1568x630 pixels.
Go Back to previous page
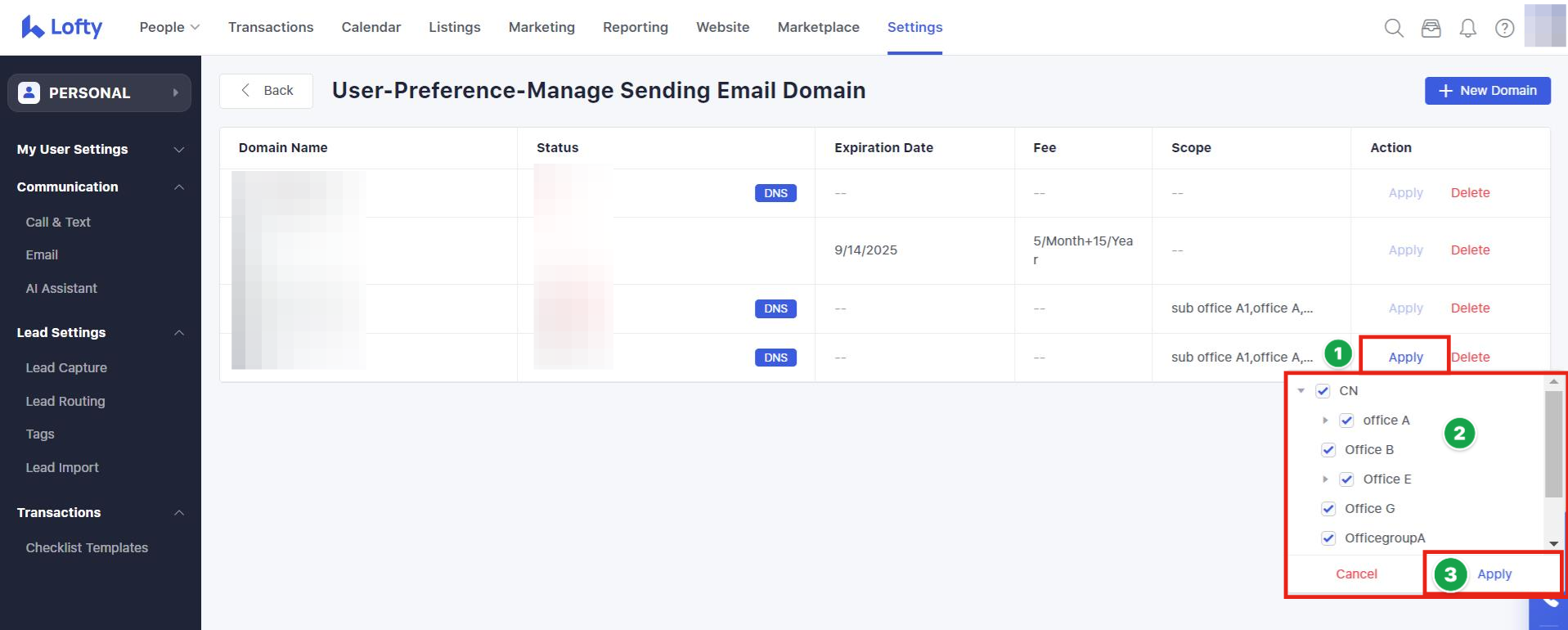point(266,91)
